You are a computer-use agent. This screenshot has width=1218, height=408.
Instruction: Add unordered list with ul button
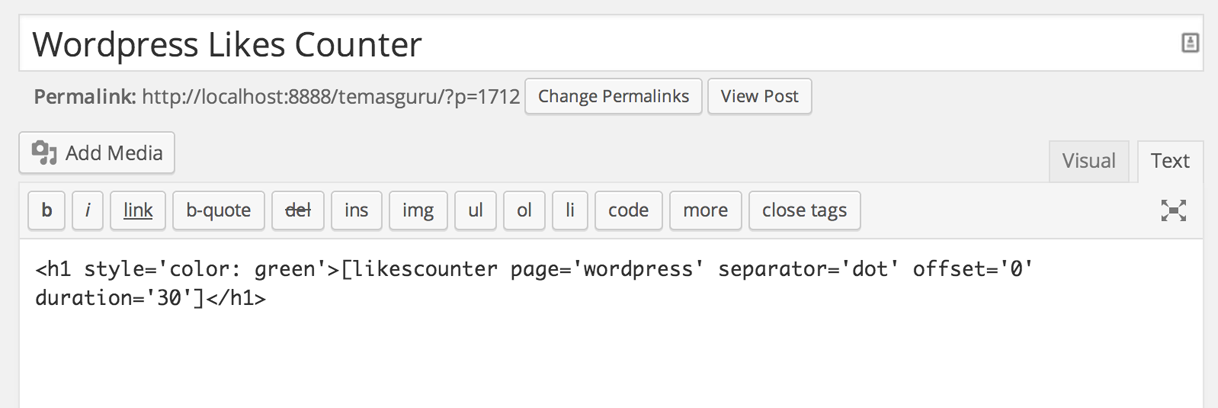[x=475, y=210]
